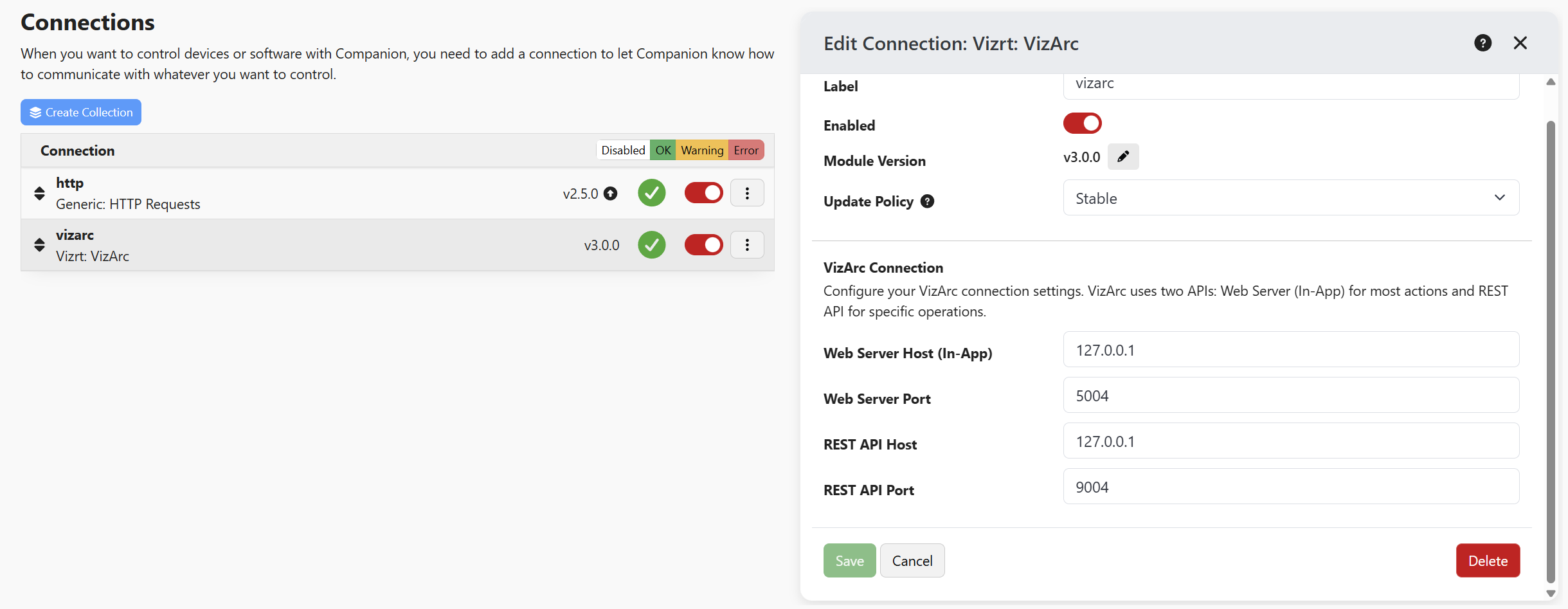Click the pencil icon to edit Module Version
The height and width of the screenshot is (609, 1568).
(x=1122, y=157)
